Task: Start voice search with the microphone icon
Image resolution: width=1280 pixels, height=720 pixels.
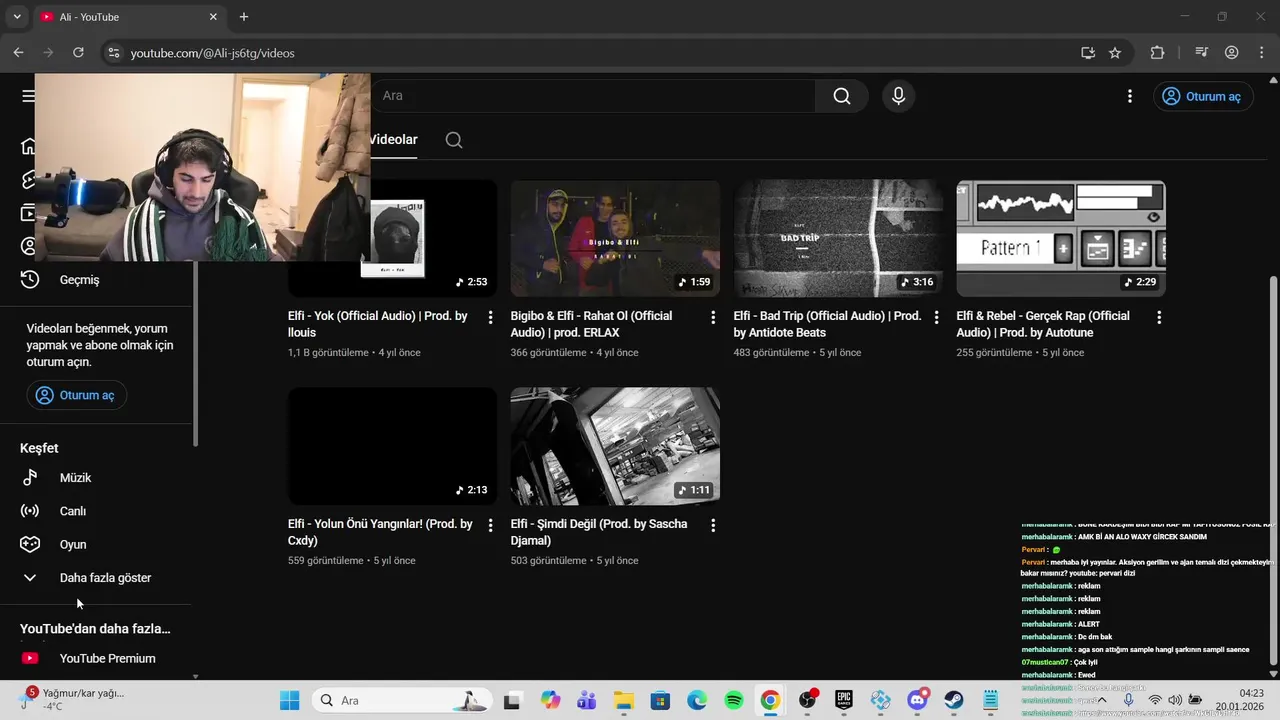Action: (x=898, y=96)
